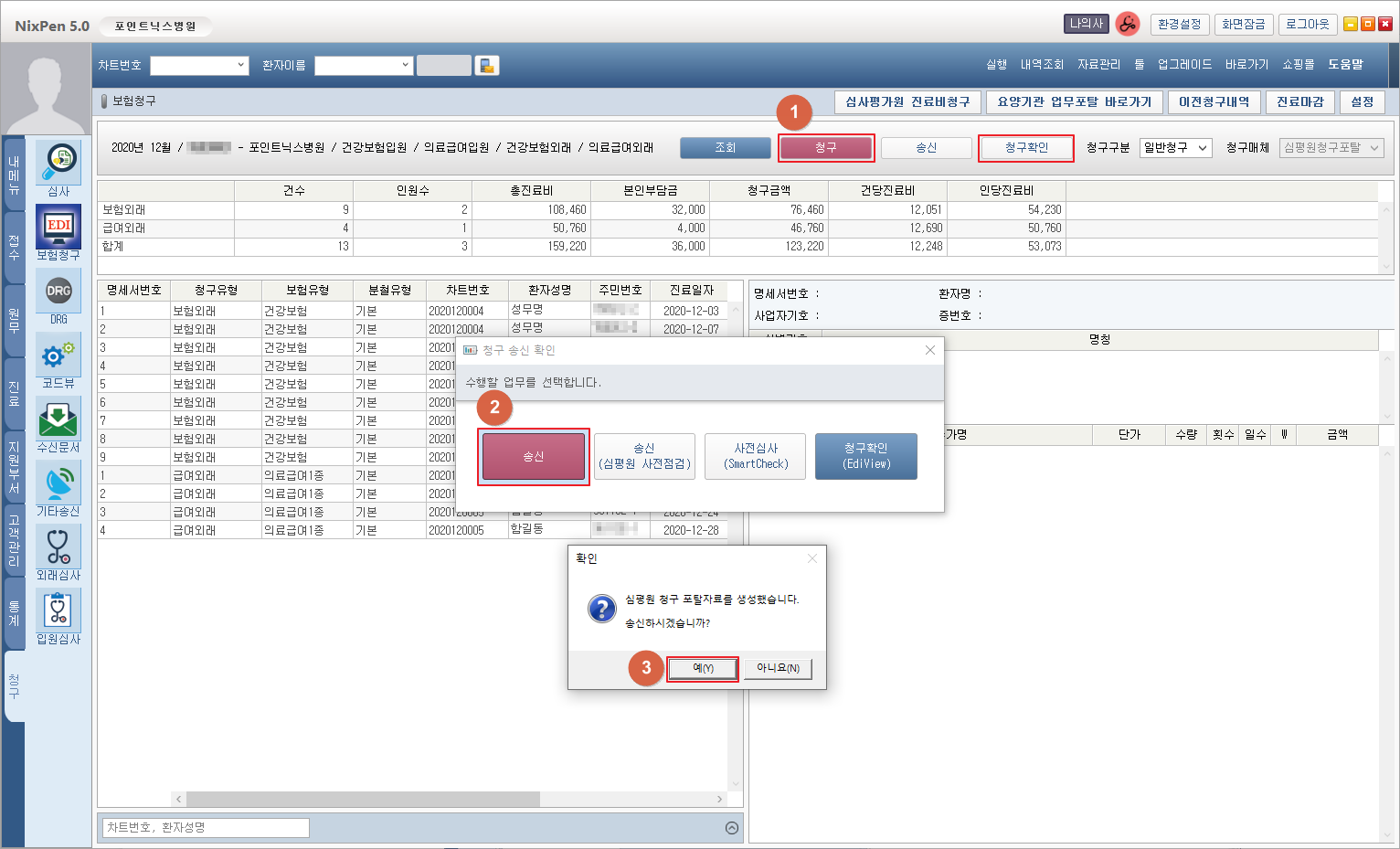Click the 보험청구 EDI icon
The image size is (1400, 849).
tap(58, 227)
